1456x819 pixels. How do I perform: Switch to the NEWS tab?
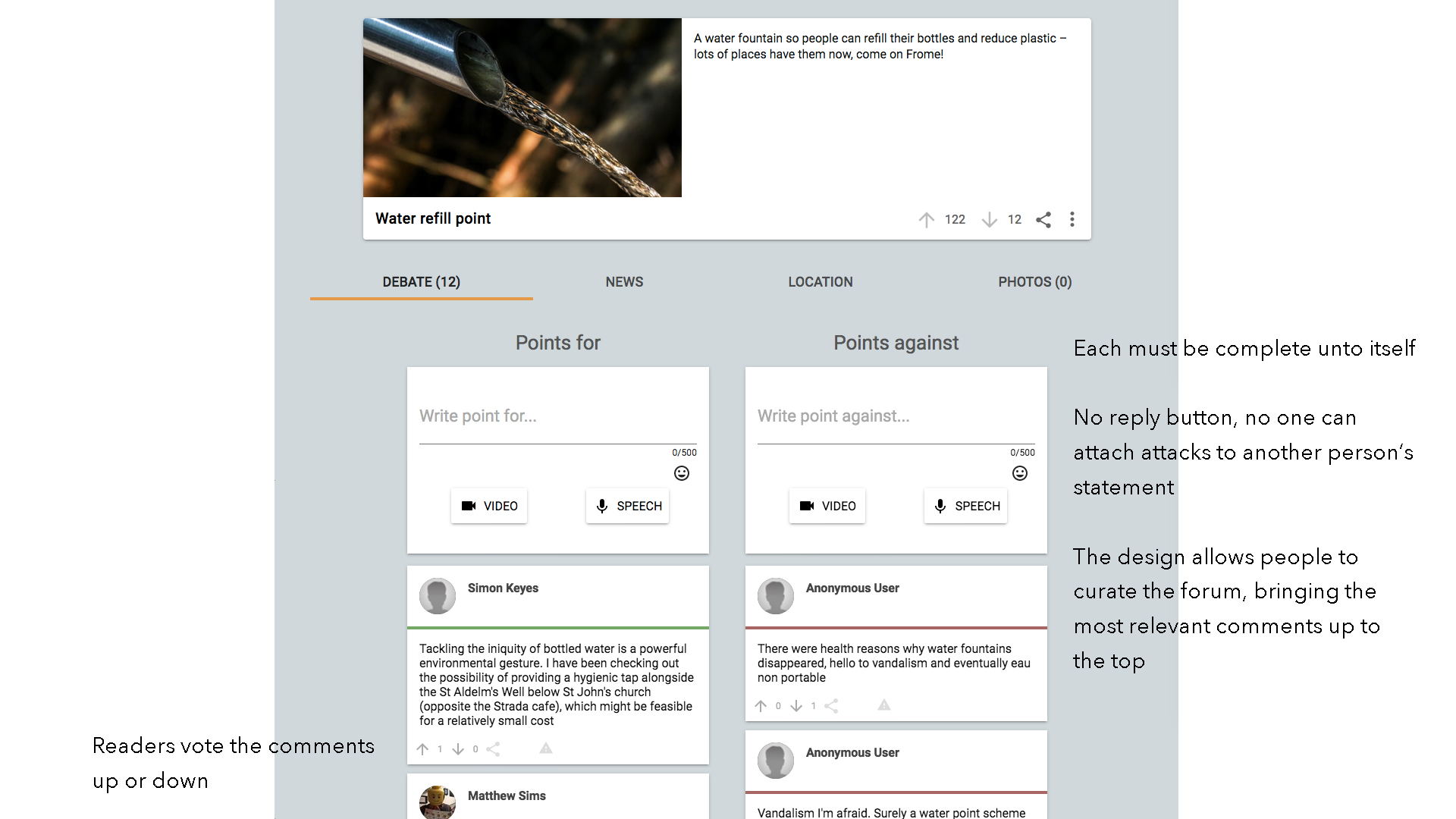pyautogui.click(x=624, y=282)
